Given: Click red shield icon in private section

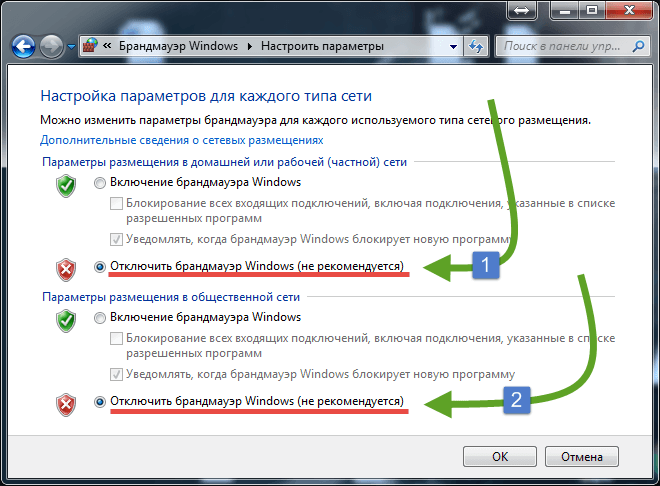Looking at the screenshot, I should point(66,270).
